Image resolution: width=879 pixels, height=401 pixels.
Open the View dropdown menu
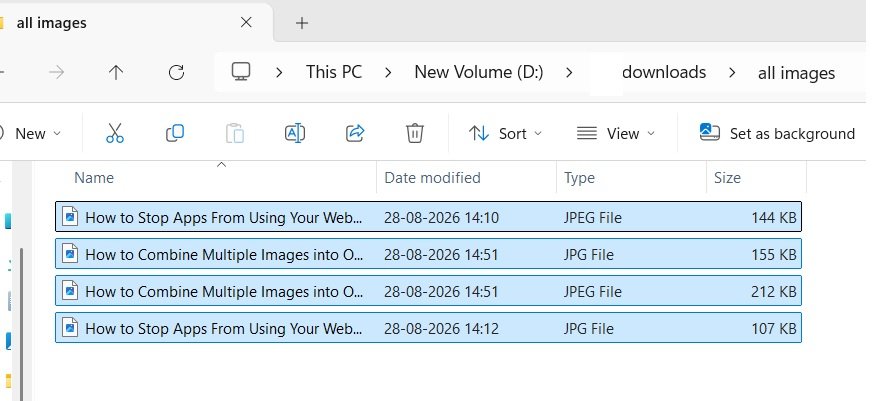click(616, 133)
